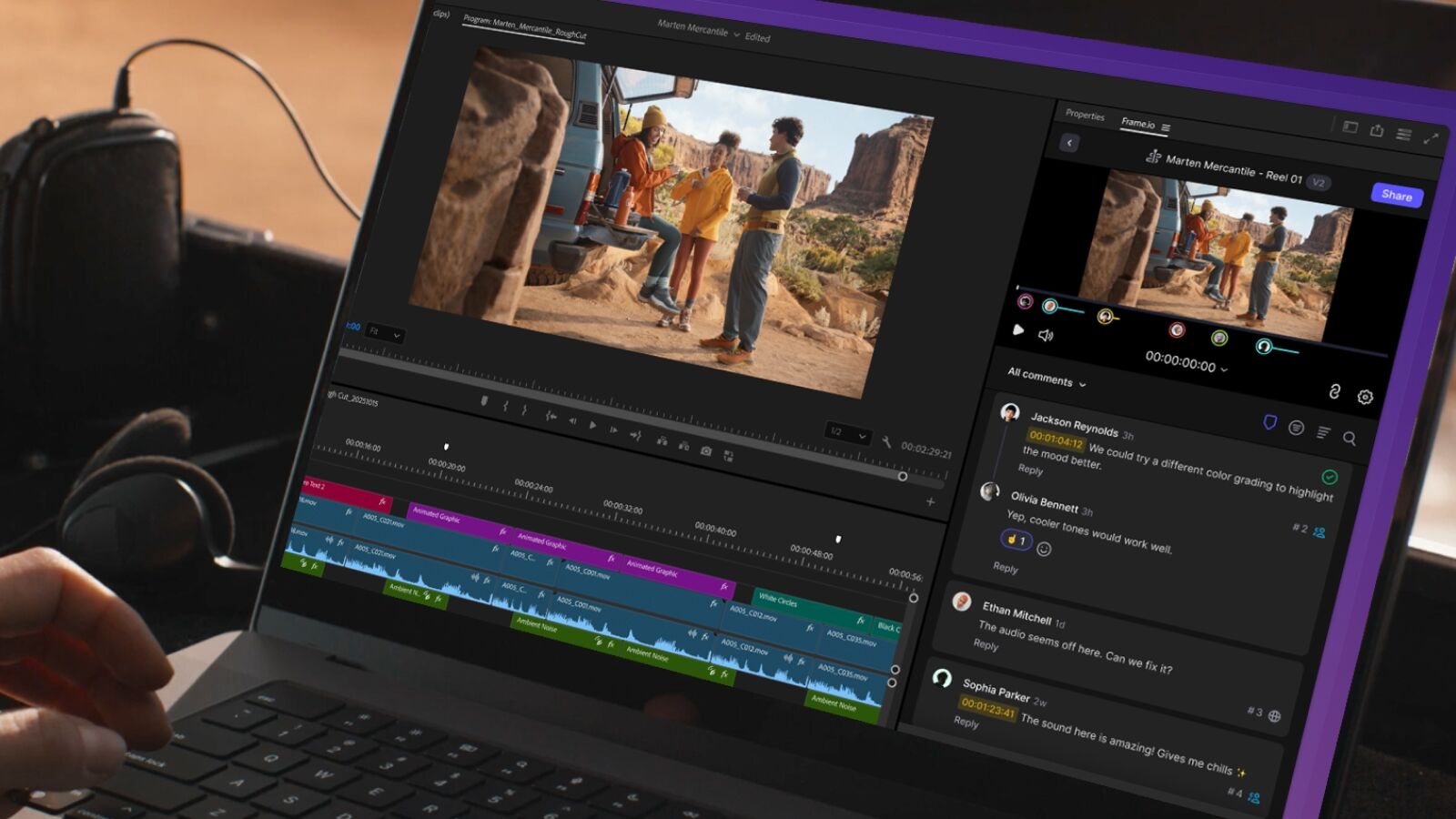Click the copy link icon above the comments
1456x819 pixels.
pos(1334,391)
